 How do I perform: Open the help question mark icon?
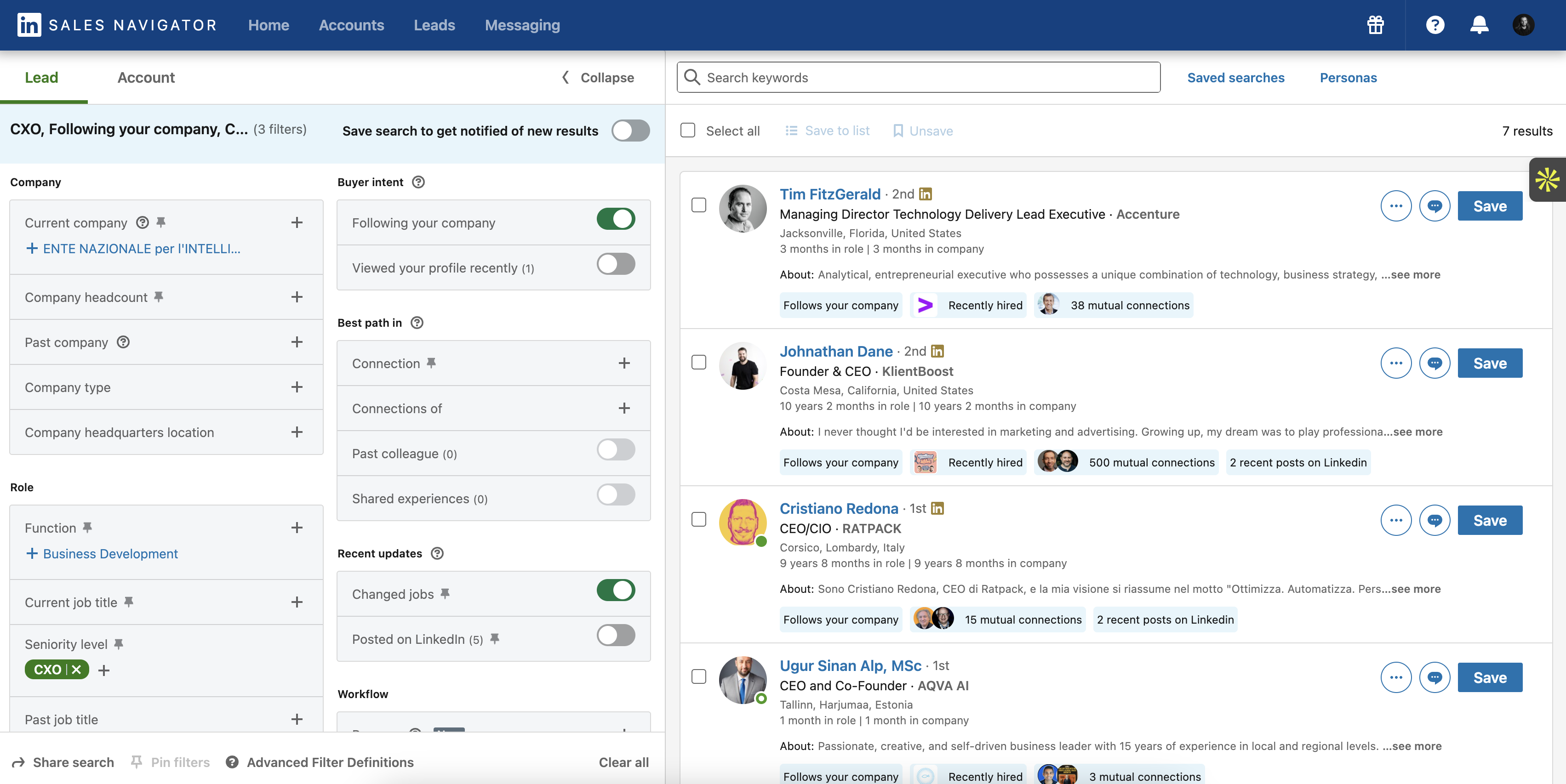pos(1435,25)
